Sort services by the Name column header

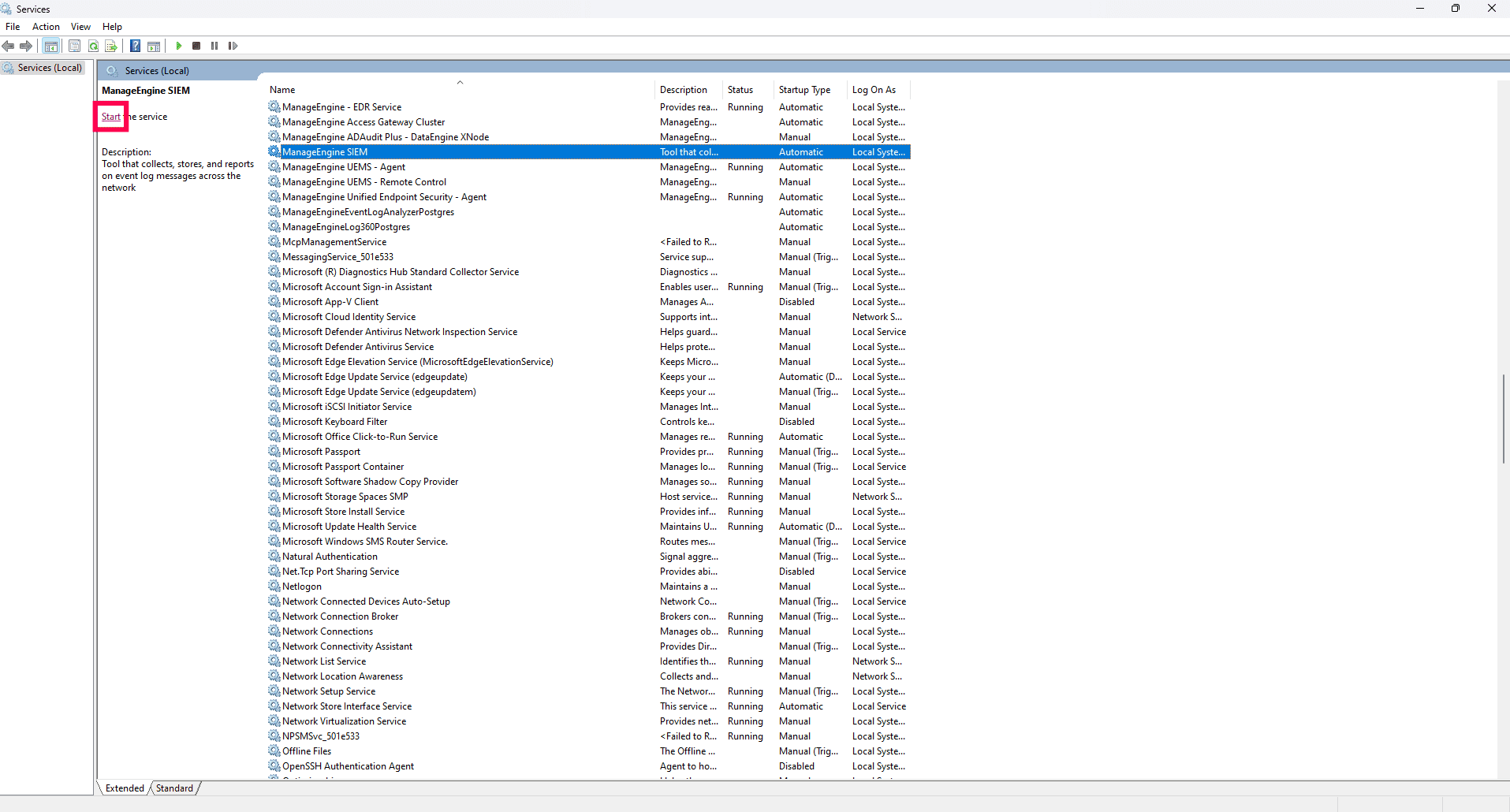pyautogui.click(x=460, y=90)
